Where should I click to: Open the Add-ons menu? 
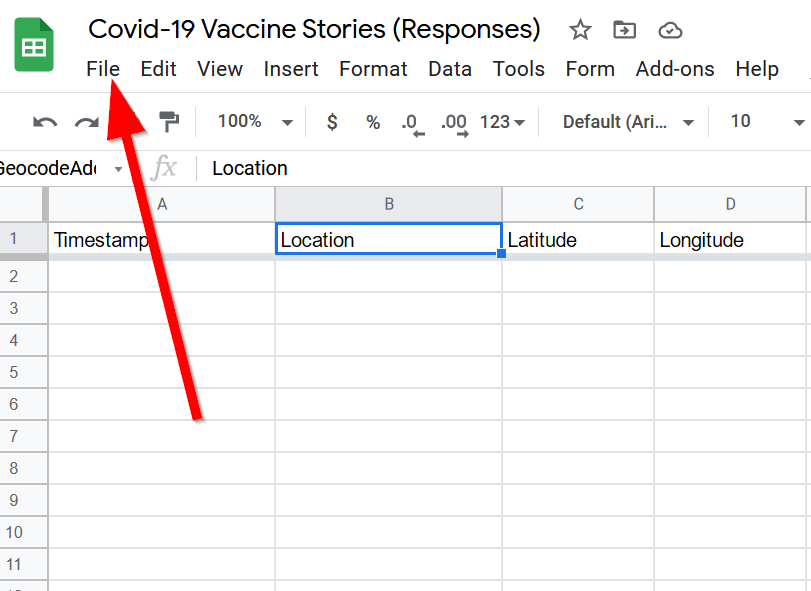[x=675, y=69]
